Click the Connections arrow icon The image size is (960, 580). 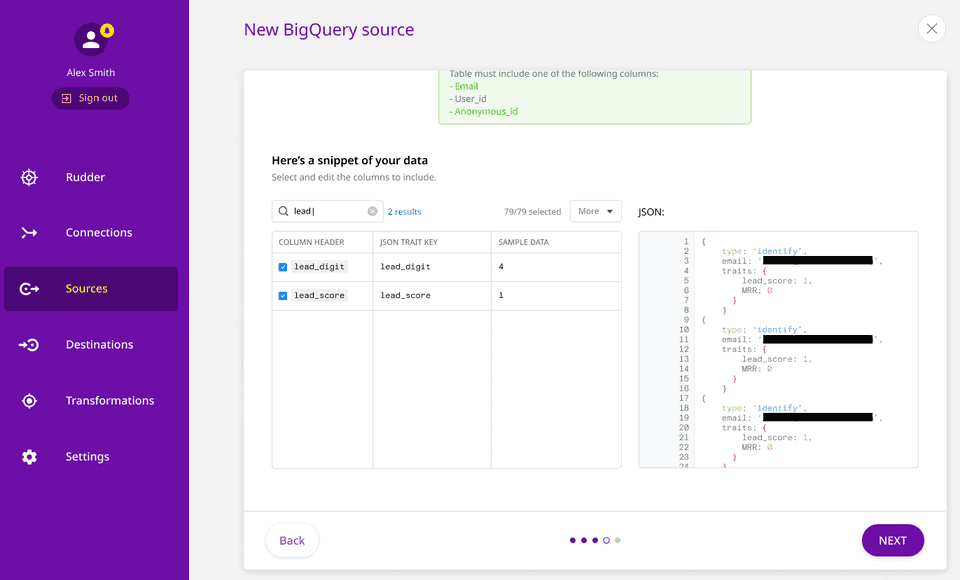[29, 233]
